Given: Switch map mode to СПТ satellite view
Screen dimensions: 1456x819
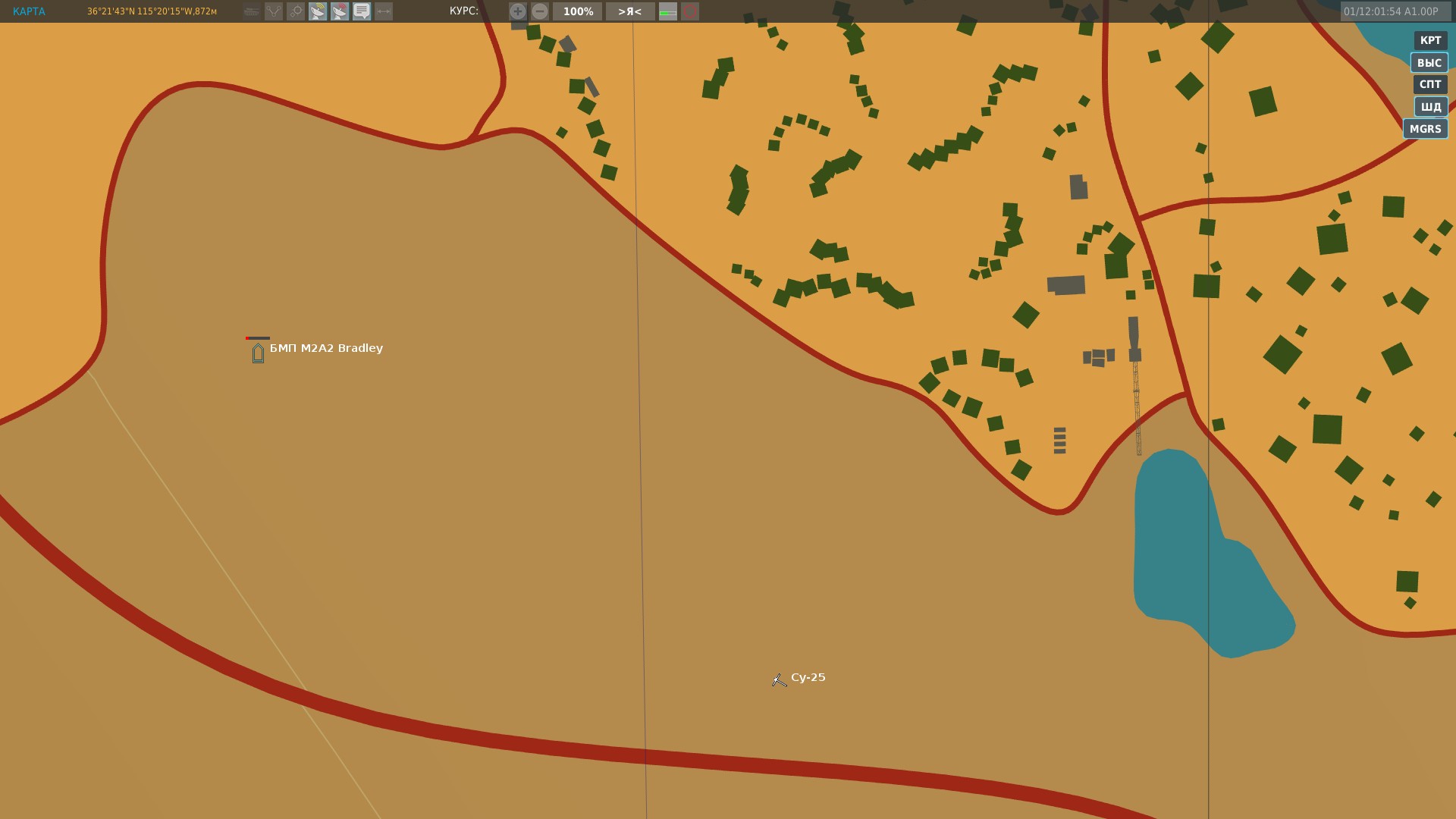Looking at the screenshot, I should (1430, 84).
